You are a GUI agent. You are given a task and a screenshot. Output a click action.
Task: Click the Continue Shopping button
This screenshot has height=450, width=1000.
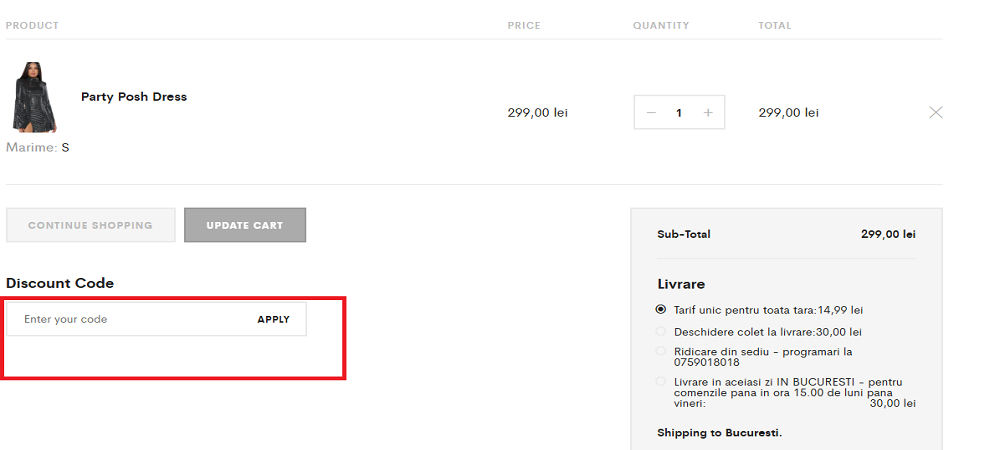[90, 225]
